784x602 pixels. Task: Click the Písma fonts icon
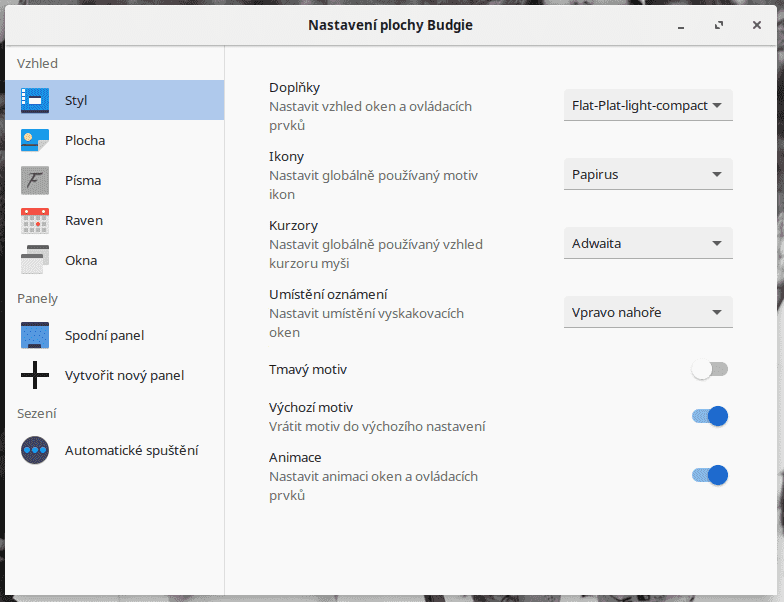(x=35, y=180)
